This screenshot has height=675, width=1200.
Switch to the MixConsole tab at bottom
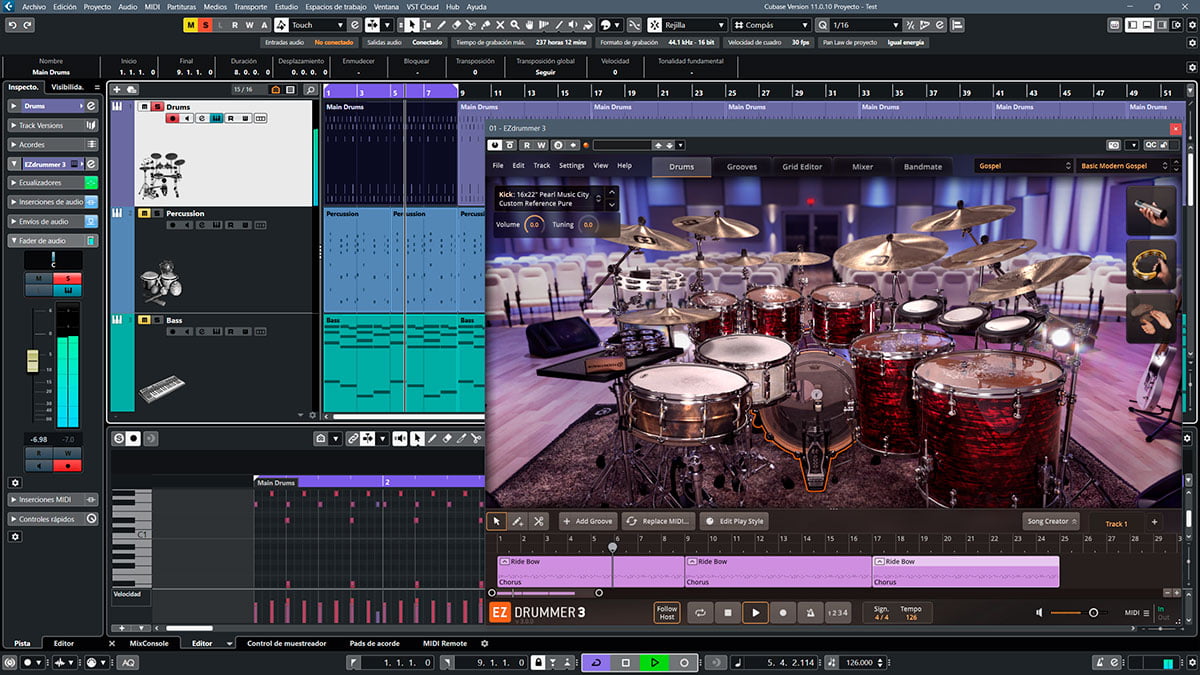(149, 643)
